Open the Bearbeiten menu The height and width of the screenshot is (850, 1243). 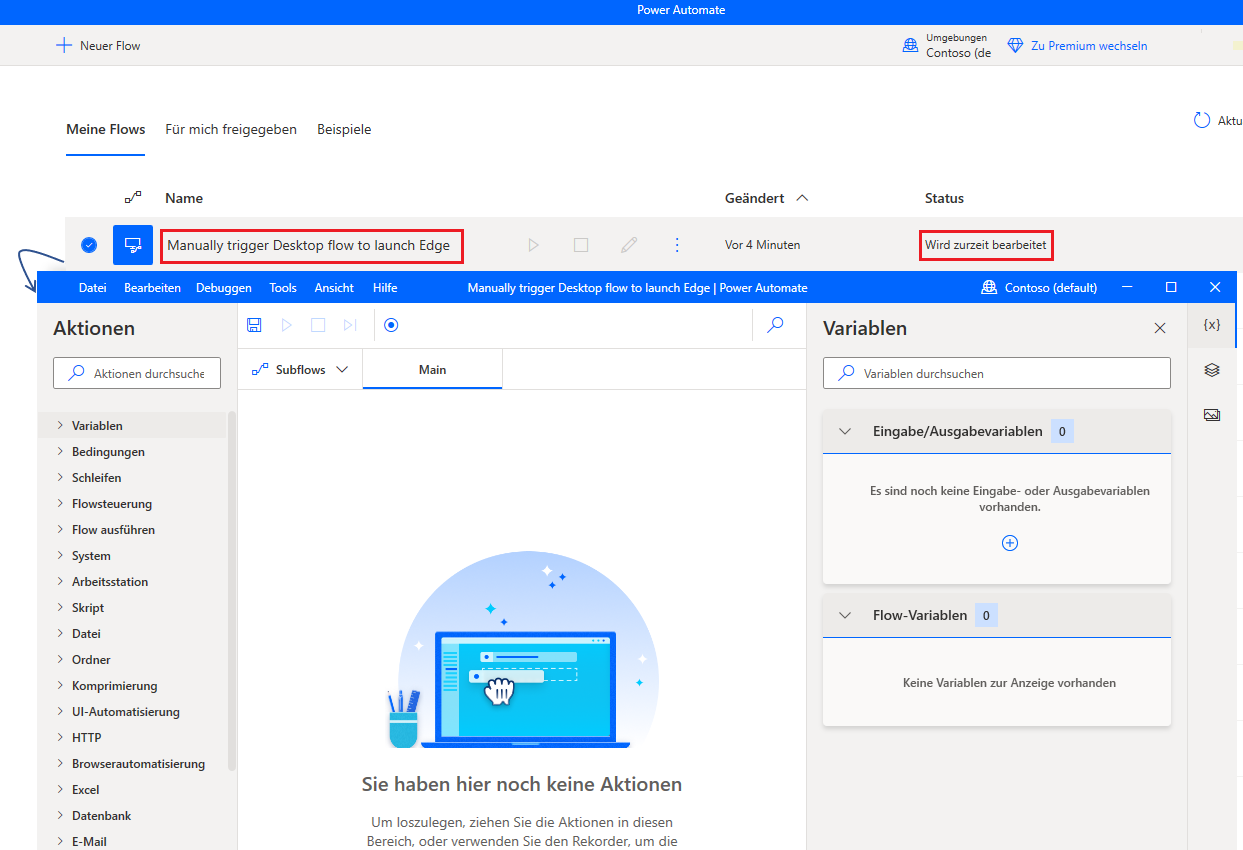click(152, 288)
